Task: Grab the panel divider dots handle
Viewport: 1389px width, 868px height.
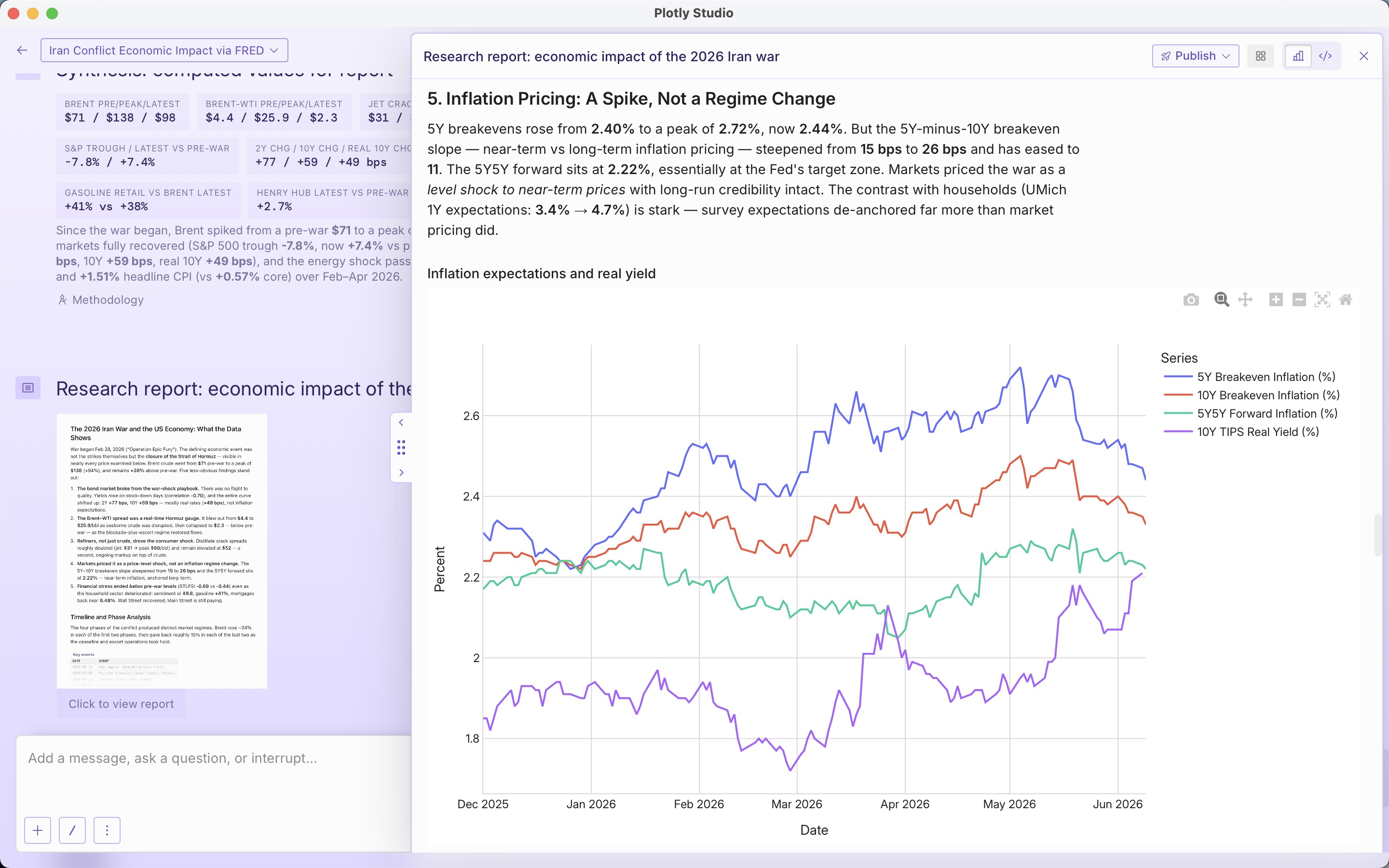Action: pos(401,447)
